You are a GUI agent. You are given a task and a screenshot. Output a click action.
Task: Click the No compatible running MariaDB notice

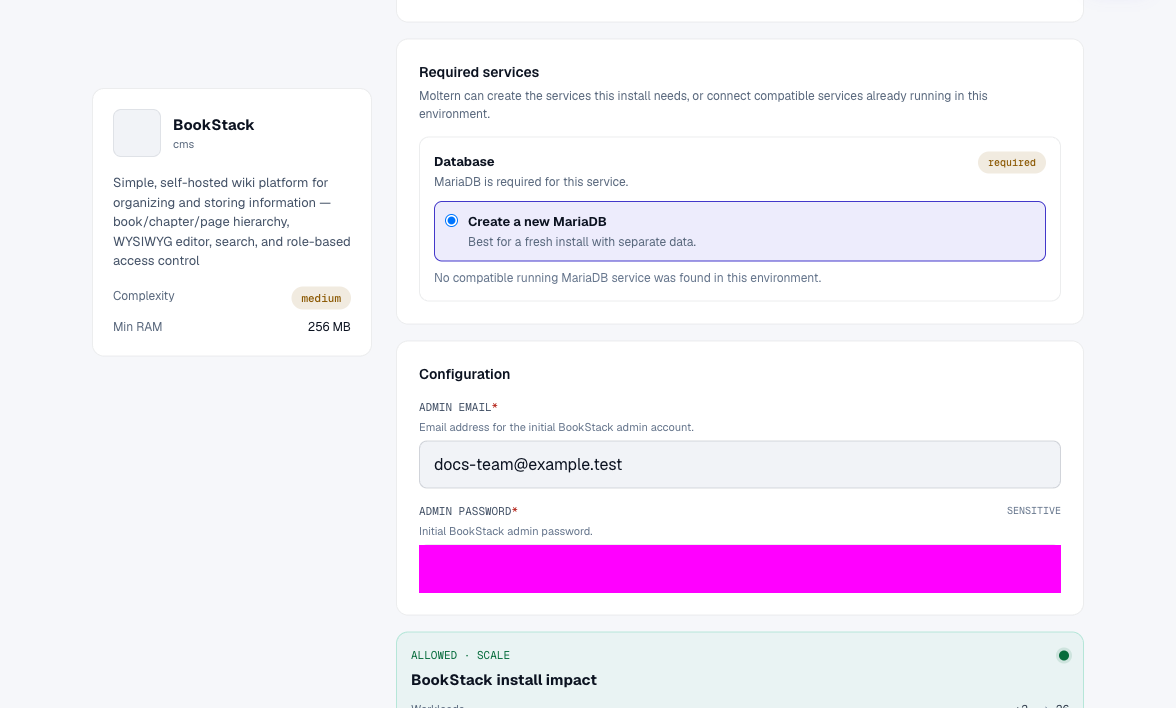[x=628, y=278]
